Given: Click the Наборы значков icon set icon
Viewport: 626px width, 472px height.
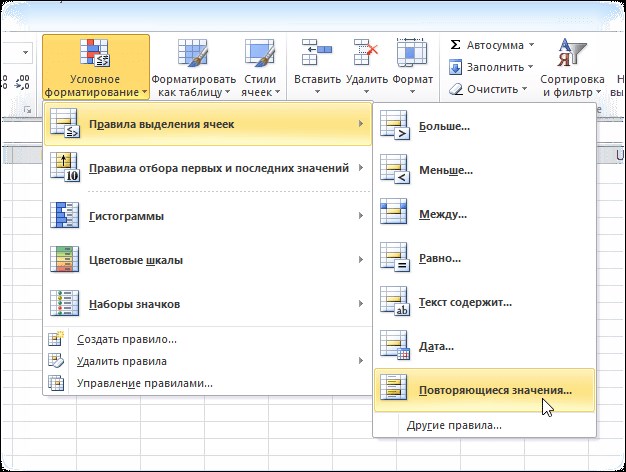Looking at the screenshot, I should click(65, 303).
